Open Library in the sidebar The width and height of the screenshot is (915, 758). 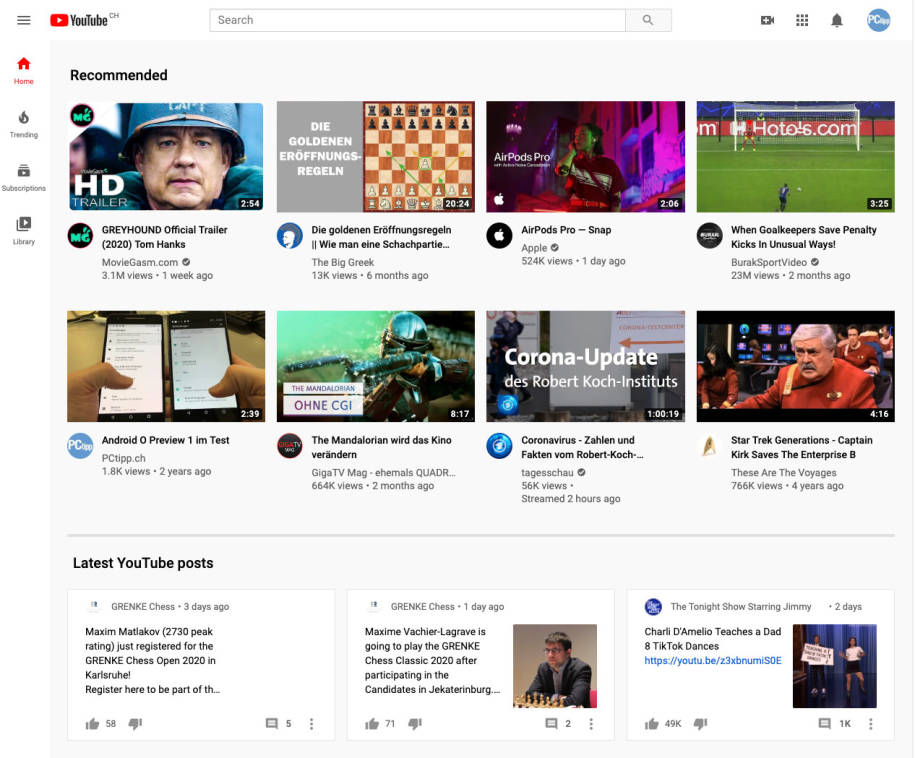(23, 231)
